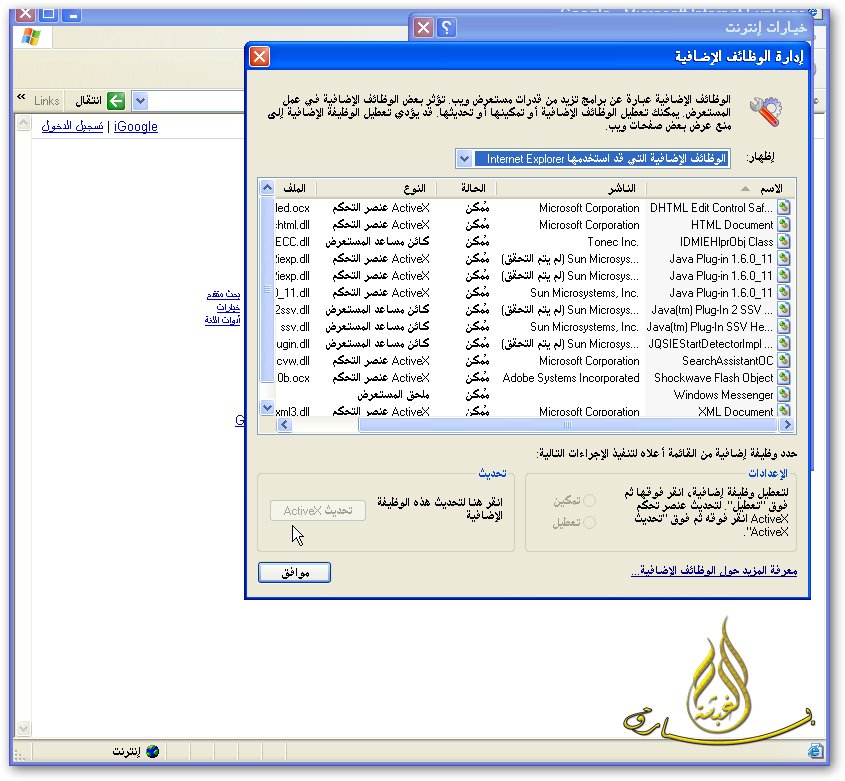Screen dimensions: 845x781
Task: Click the XML Document row icon
Action: tap(784, 411)
